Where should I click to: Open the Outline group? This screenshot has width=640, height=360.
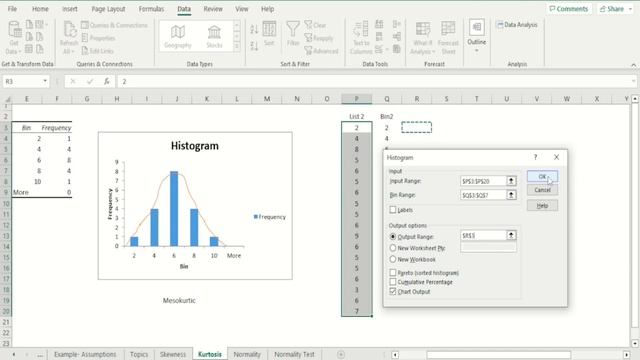pos(476,36)
